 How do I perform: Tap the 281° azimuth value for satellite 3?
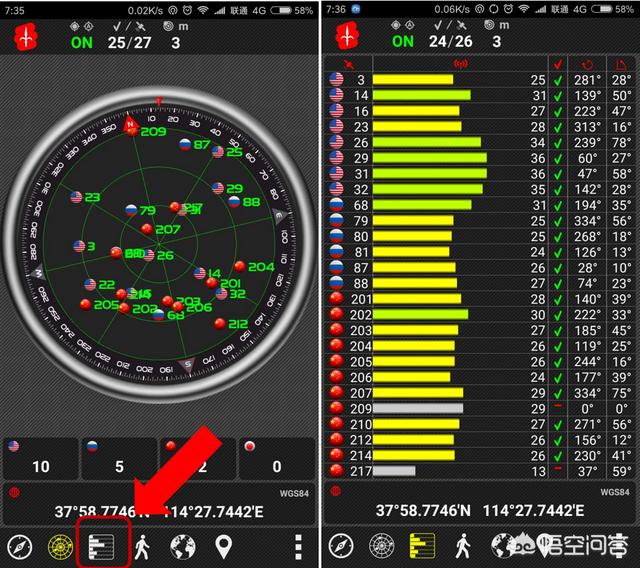[587, 80]
